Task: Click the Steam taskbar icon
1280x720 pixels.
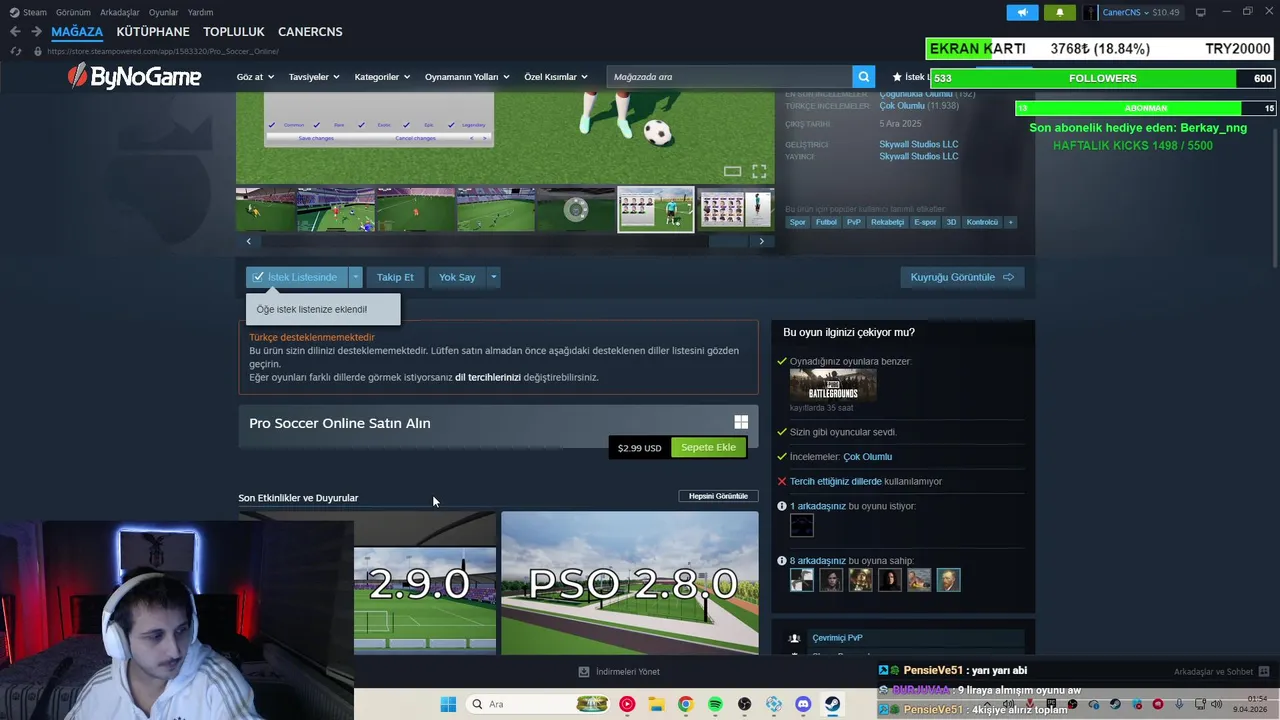Action: pos(832,704)
